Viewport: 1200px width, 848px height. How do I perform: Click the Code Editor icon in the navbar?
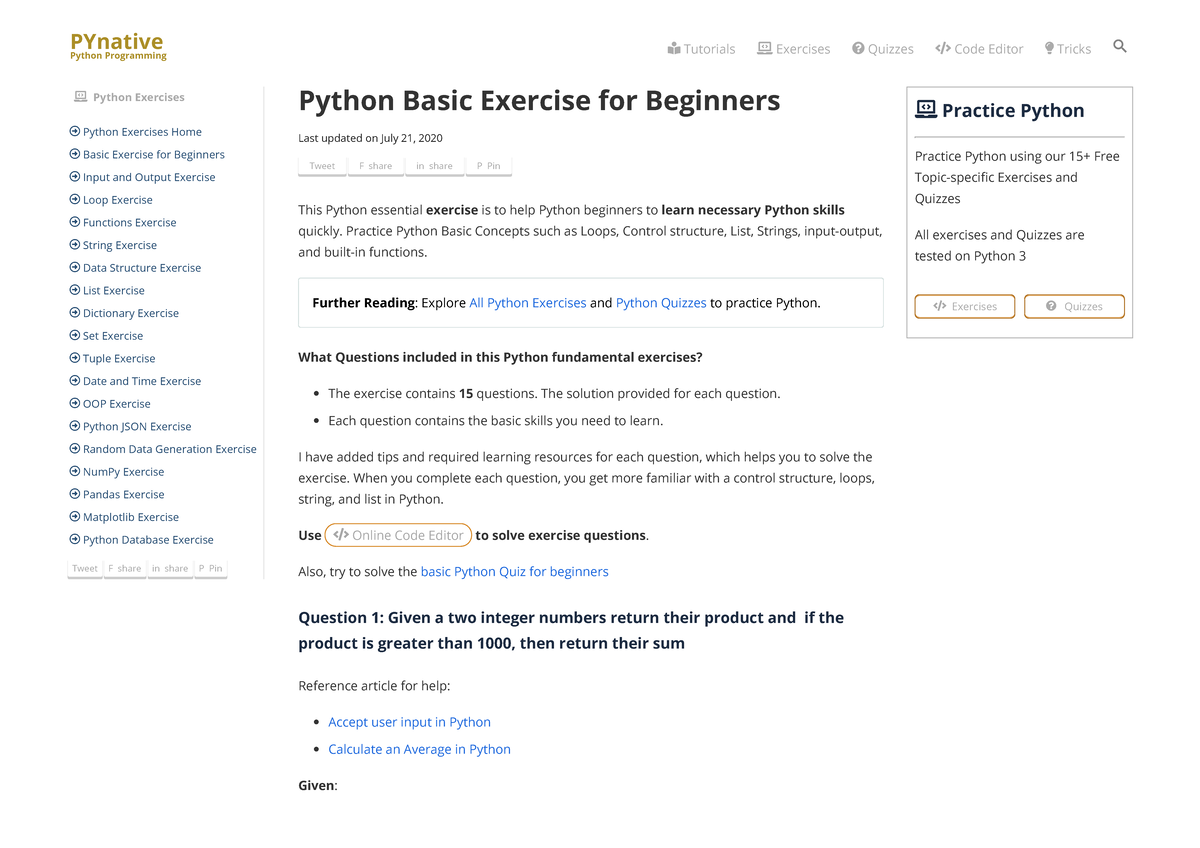click(x=941, y=48)
